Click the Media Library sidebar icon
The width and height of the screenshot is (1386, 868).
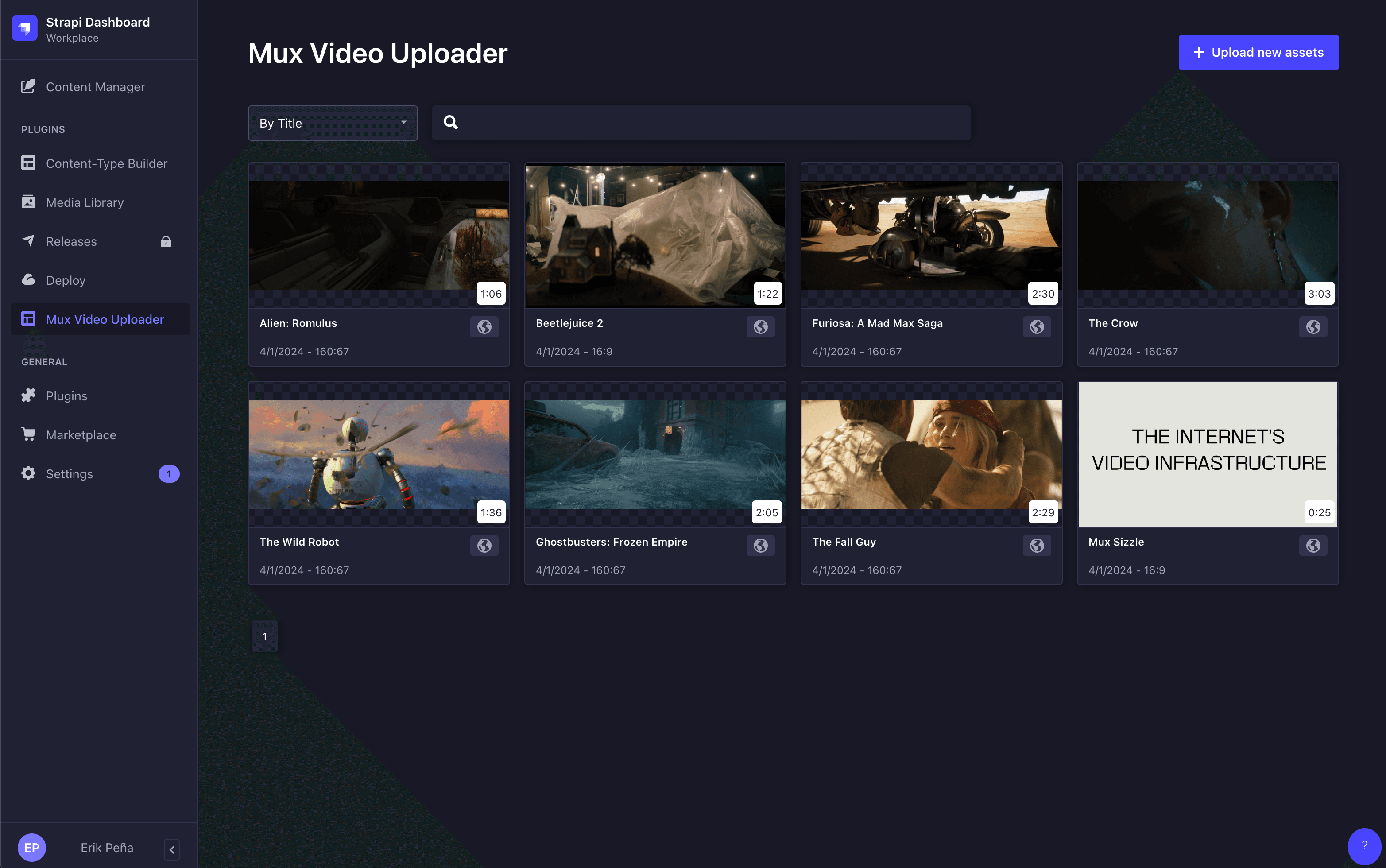coord(28,202)
